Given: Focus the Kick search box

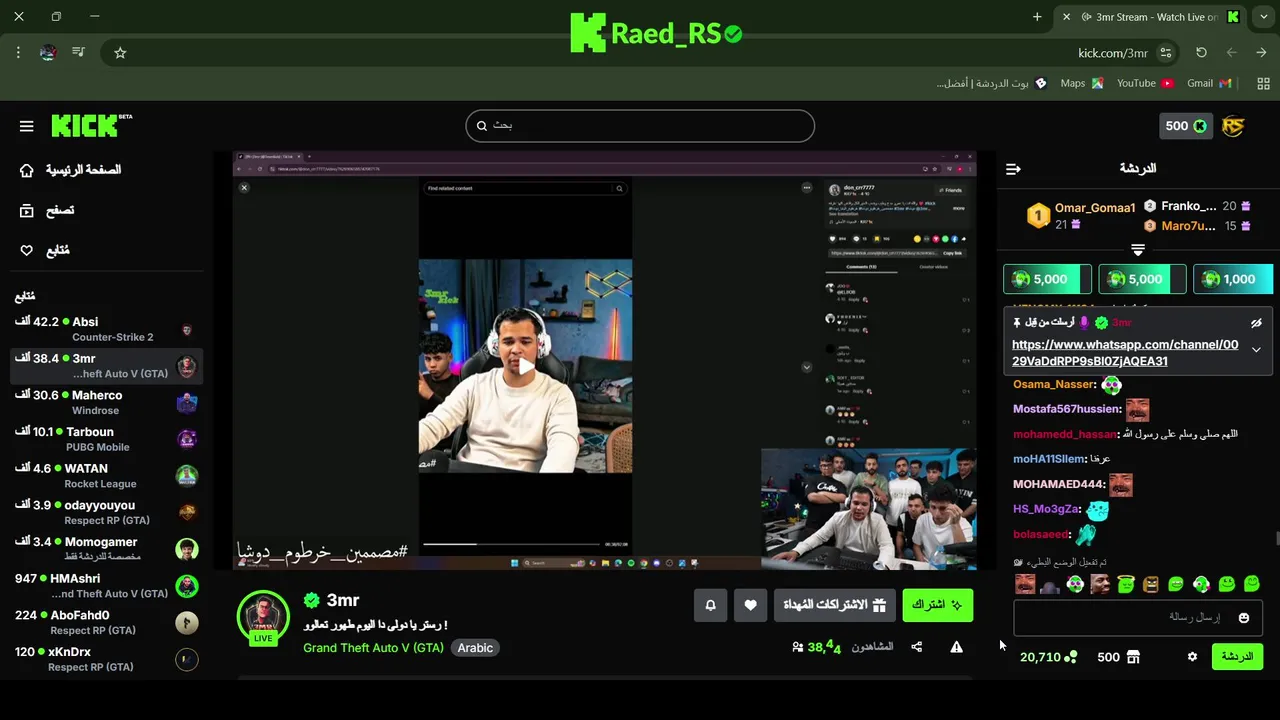Looking at the screenshot, I should point(640,125).
